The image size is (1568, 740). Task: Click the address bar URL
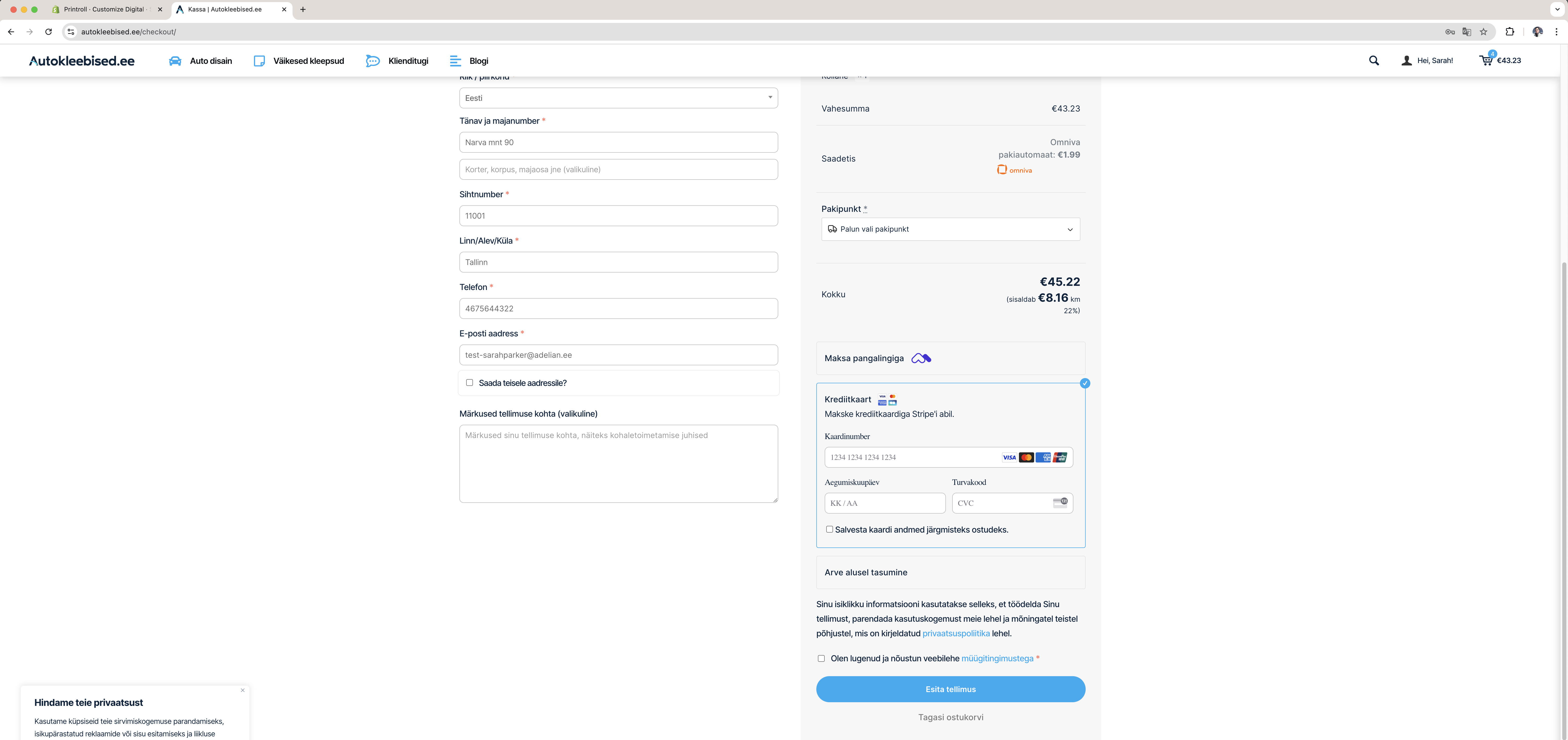(129, 32)
